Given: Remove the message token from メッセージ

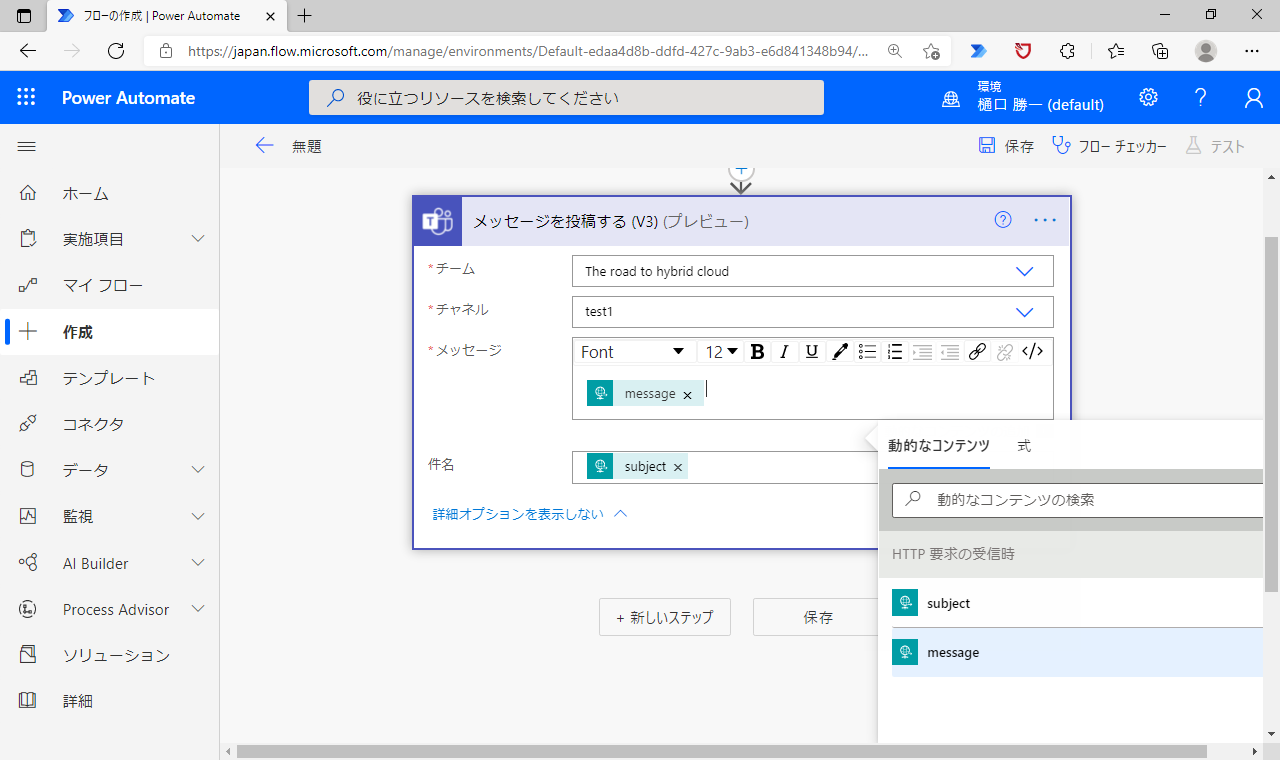Looking at the screenshot, I should click(x=687, y=395).
